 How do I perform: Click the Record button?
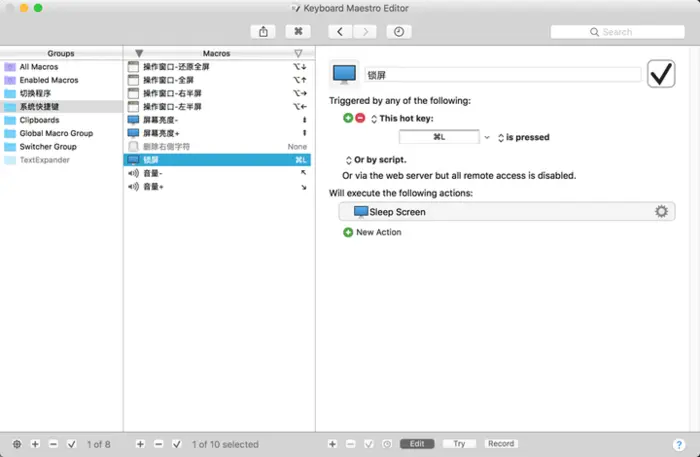tap(501, 444)
